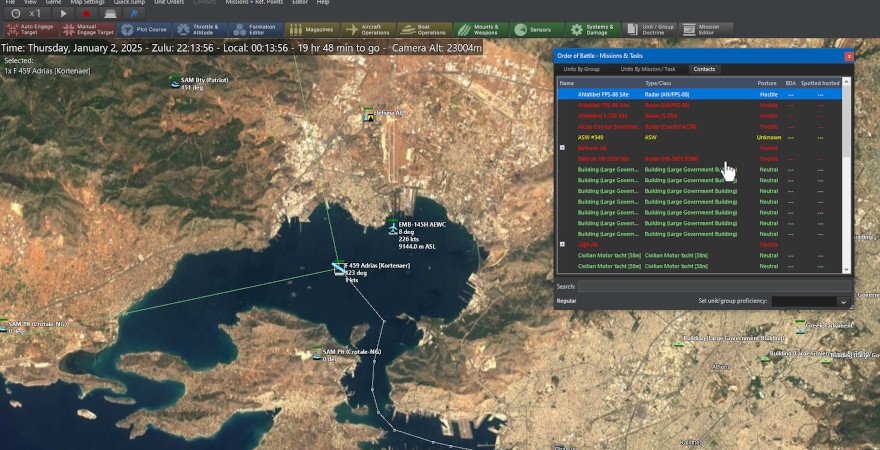Viewport: 880px width, 450px height.
Task: Open Boat Operations
Action: coord(424,30)
